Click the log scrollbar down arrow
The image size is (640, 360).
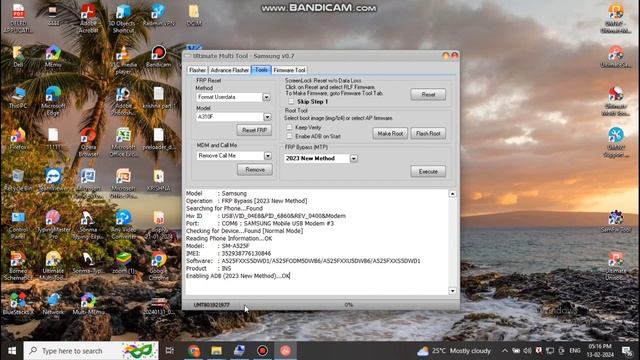coord(452,291)
